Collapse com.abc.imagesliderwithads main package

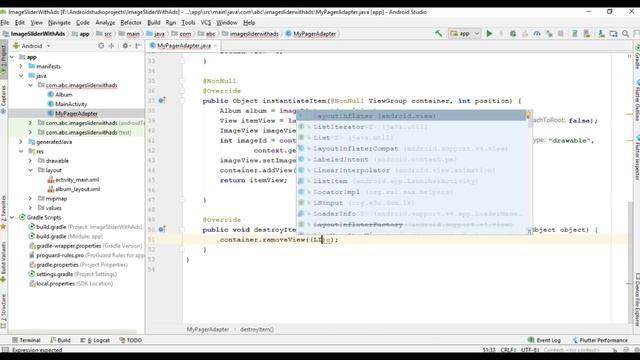click(x=31, y=85)
